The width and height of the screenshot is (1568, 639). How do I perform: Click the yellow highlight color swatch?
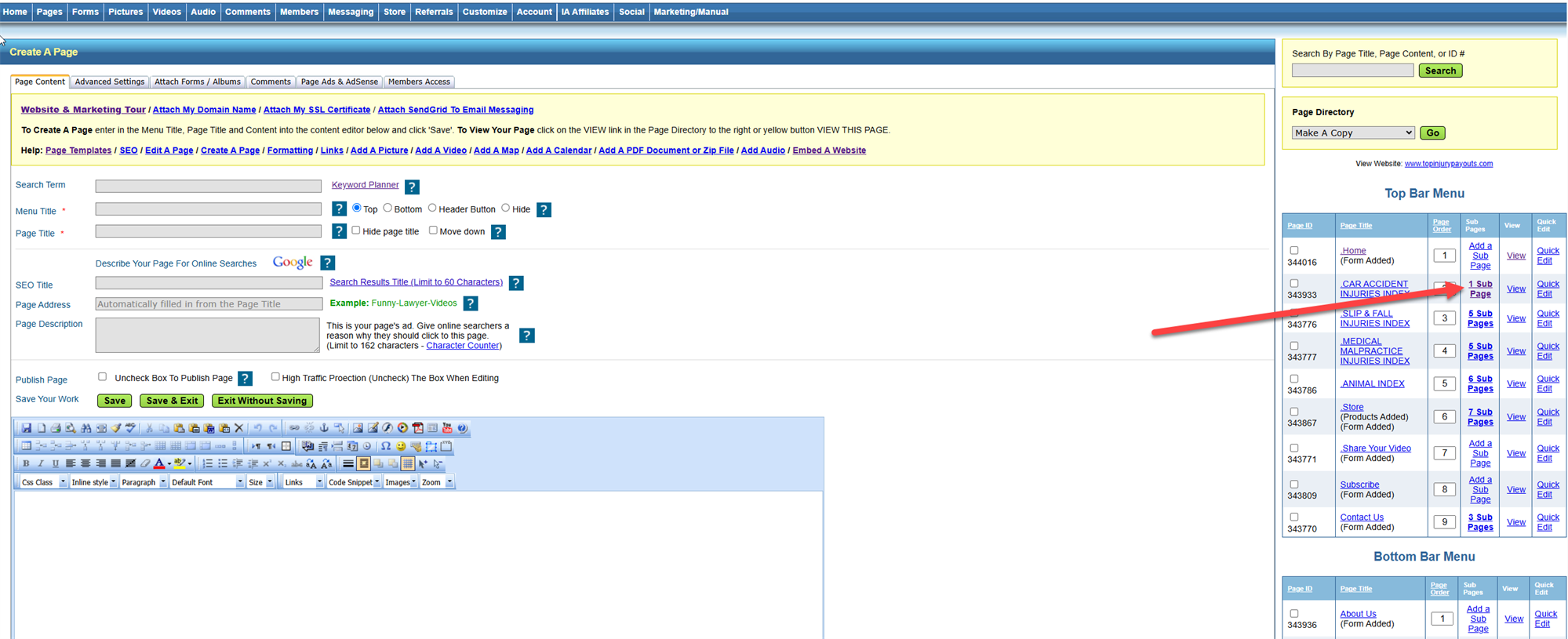tap(180, 463)
